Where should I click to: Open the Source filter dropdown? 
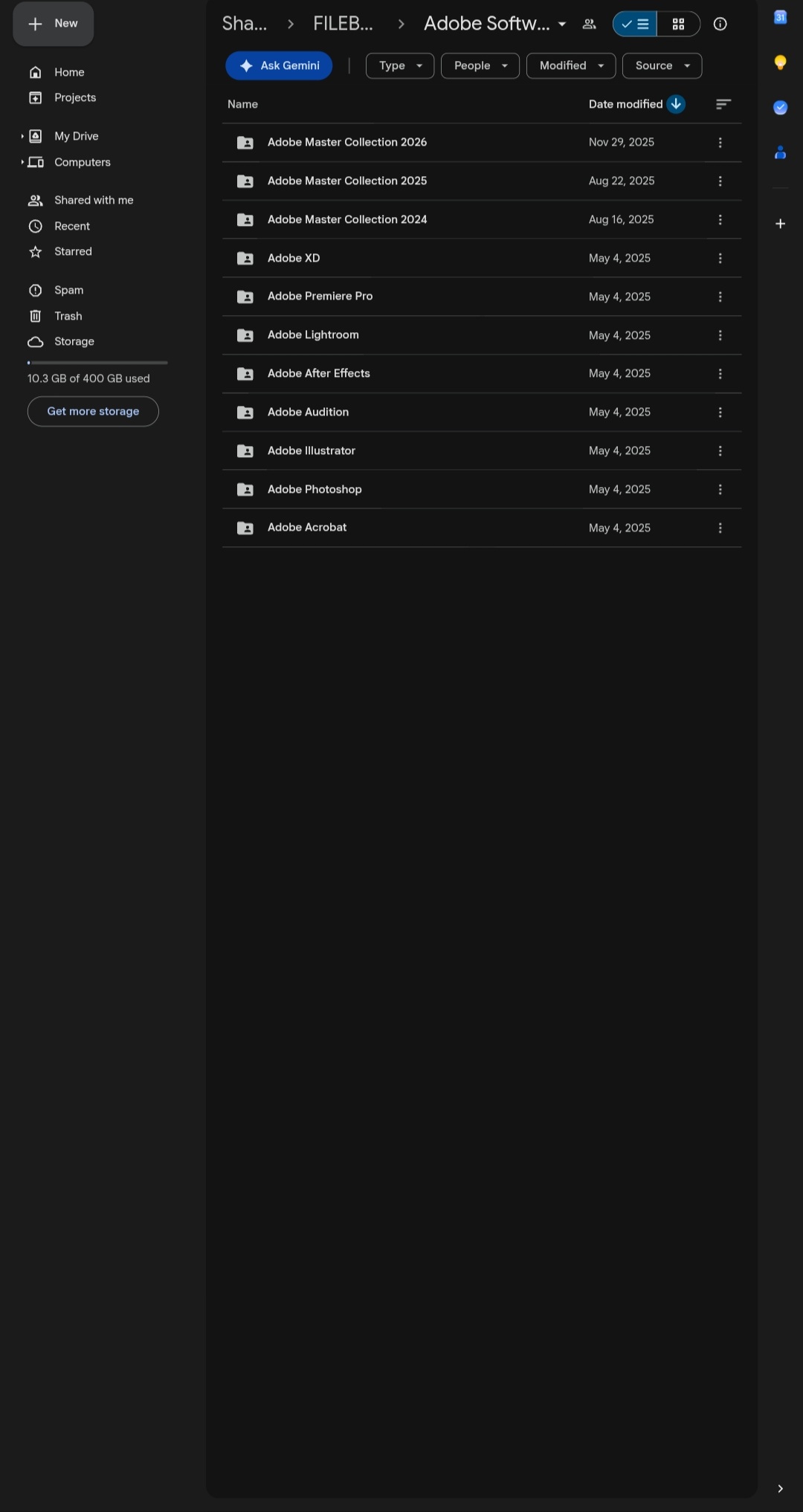[x=662, y=65]
